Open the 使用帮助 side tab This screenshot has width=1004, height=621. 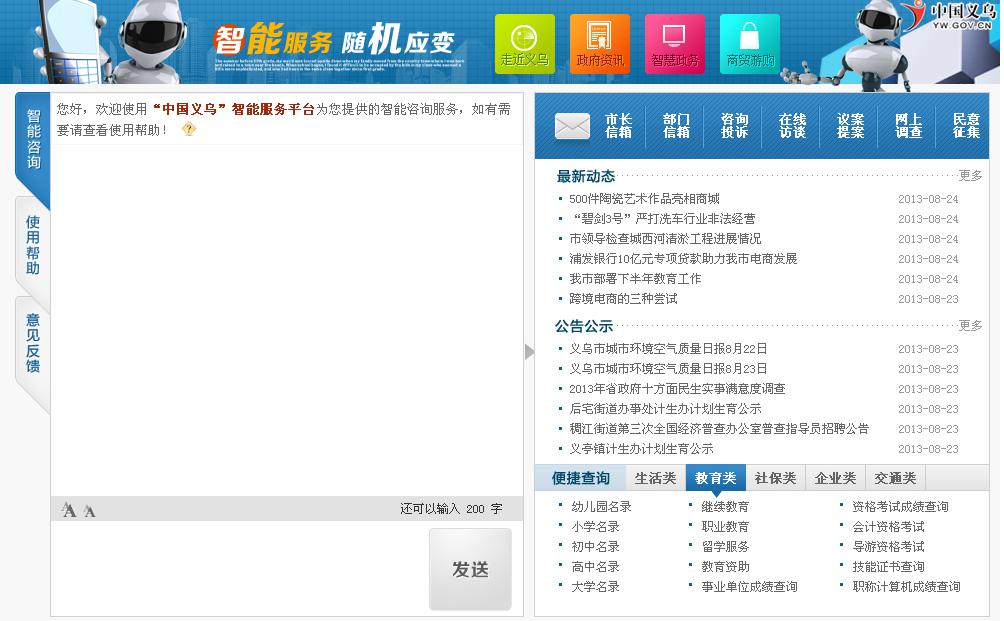[33, 245]
